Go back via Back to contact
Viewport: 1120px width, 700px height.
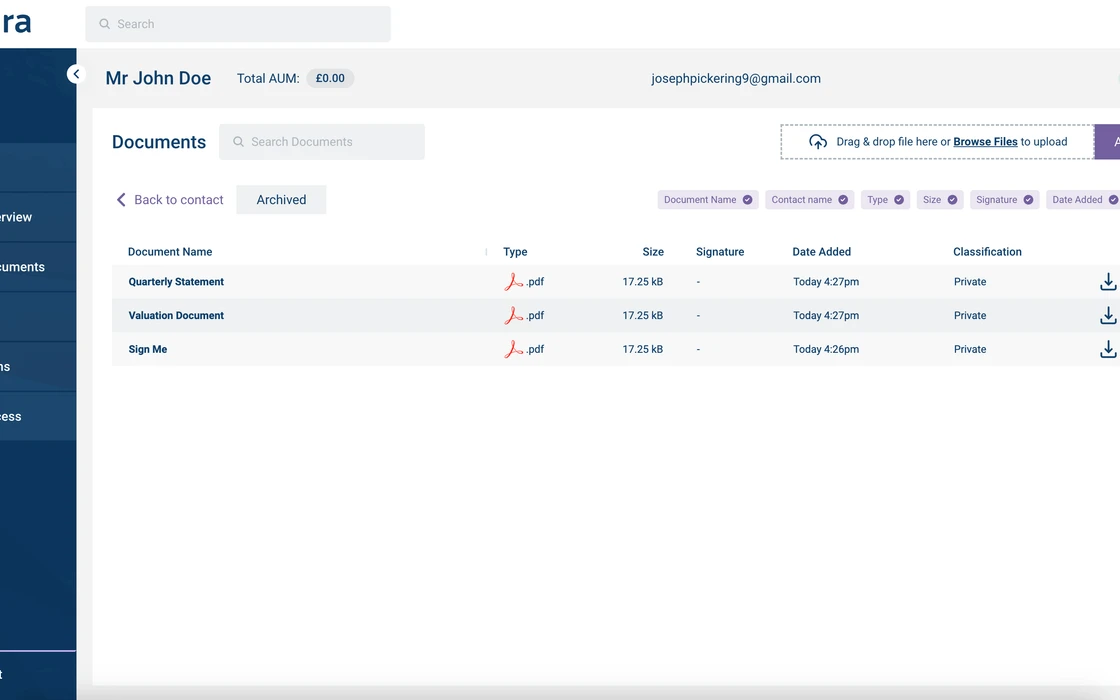tap(170, 199)
